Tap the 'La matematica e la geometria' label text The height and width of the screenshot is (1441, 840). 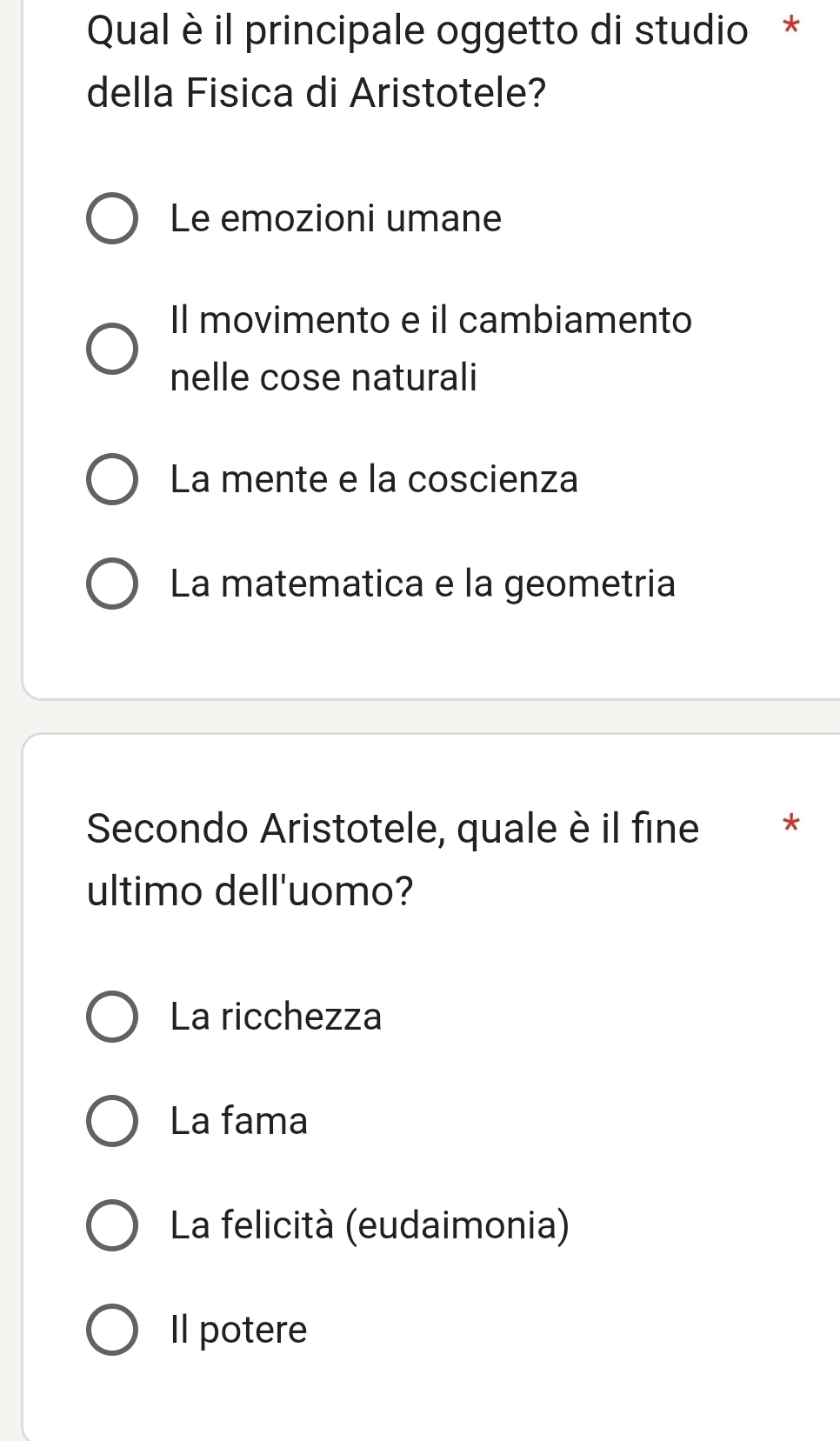pos(423,584)
